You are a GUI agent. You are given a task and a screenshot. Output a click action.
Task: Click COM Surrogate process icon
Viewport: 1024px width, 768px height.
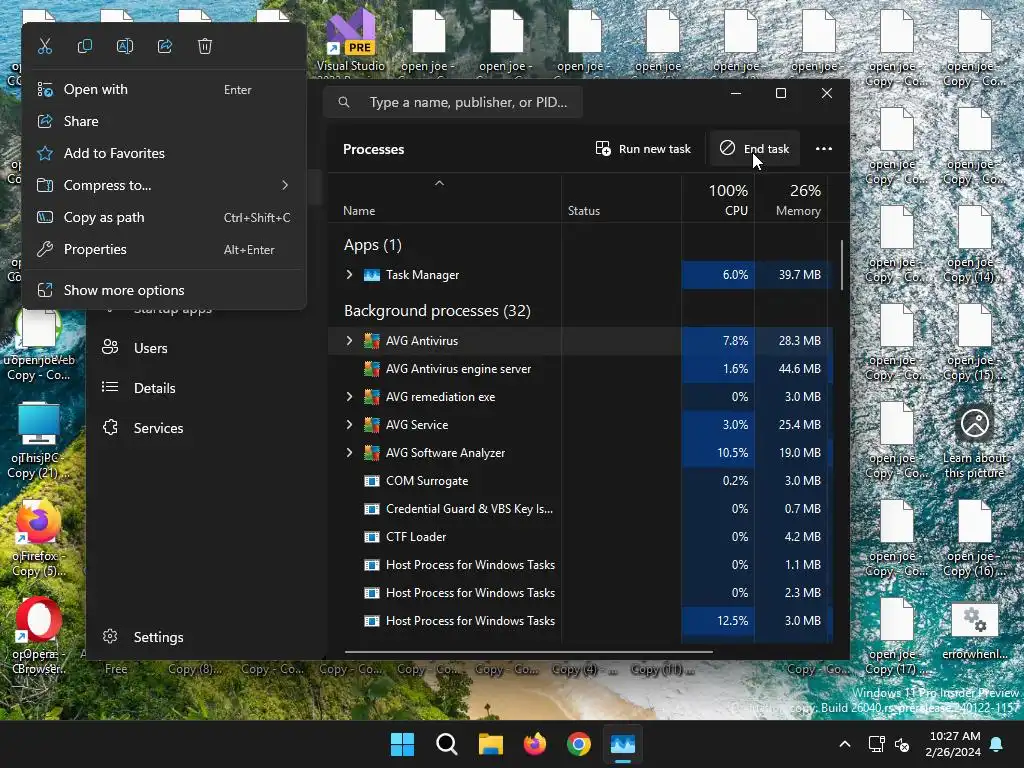coord(372,481)
